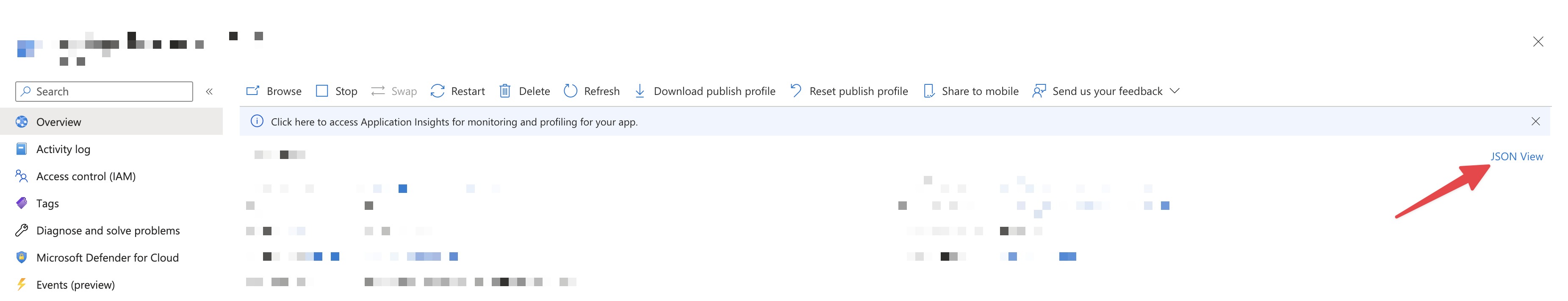Expand Send us your feedback dropdown

coord(1174,91)
